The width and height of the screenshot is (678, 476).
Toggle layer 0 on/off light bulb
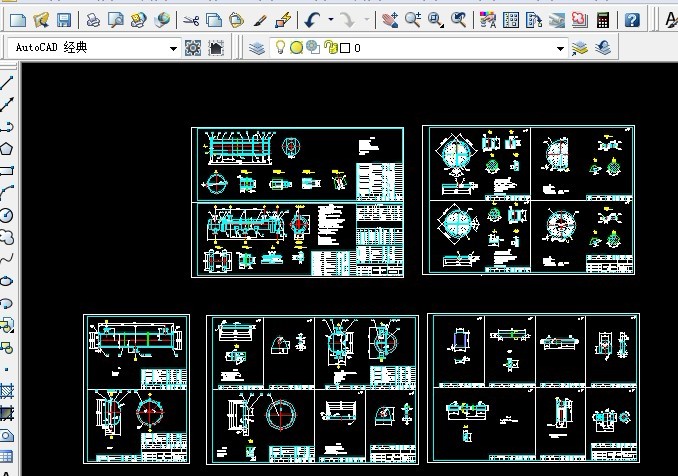[x=280, y=47]
